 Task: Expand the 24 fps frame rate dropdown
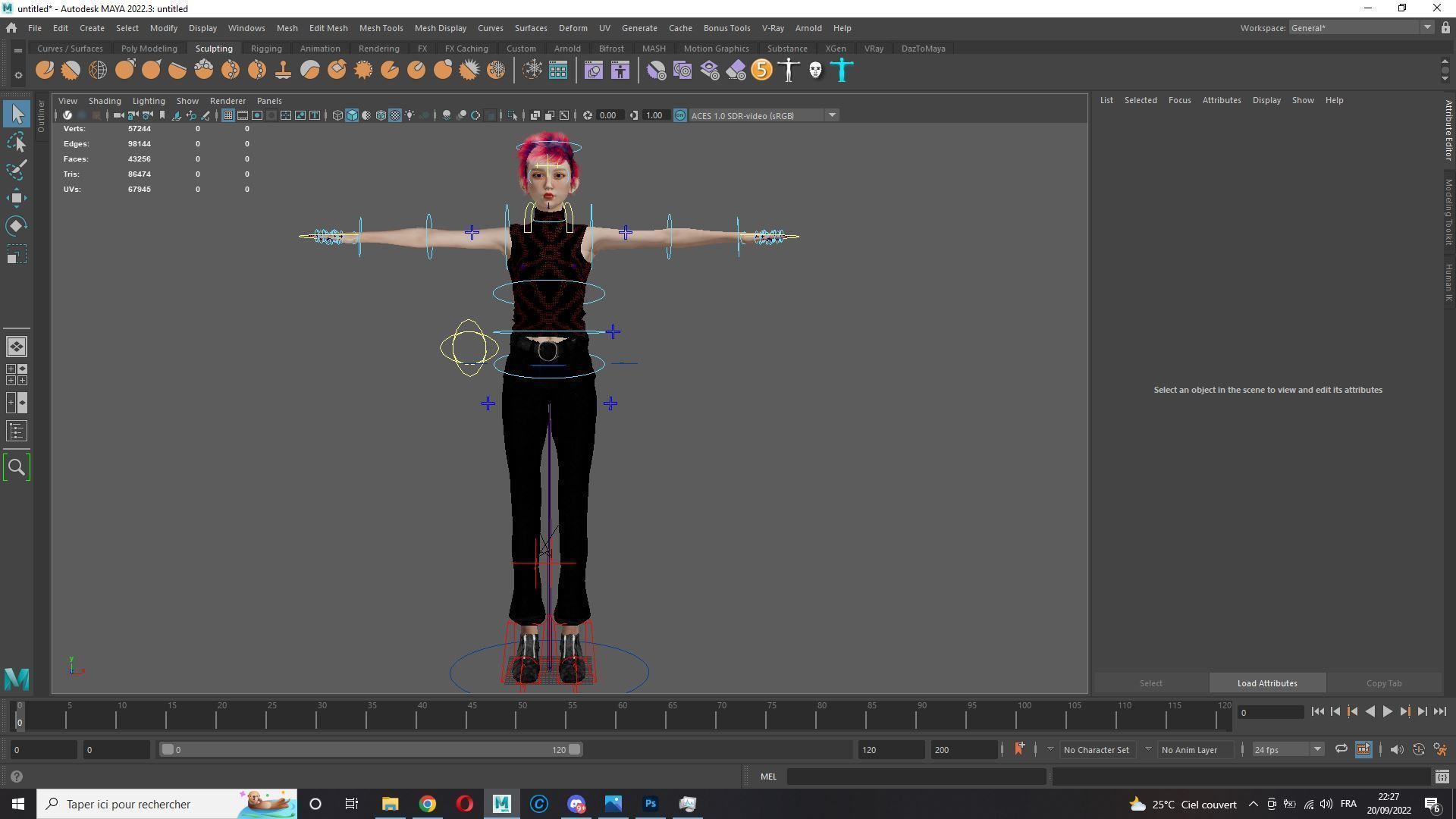point(1288,749)
